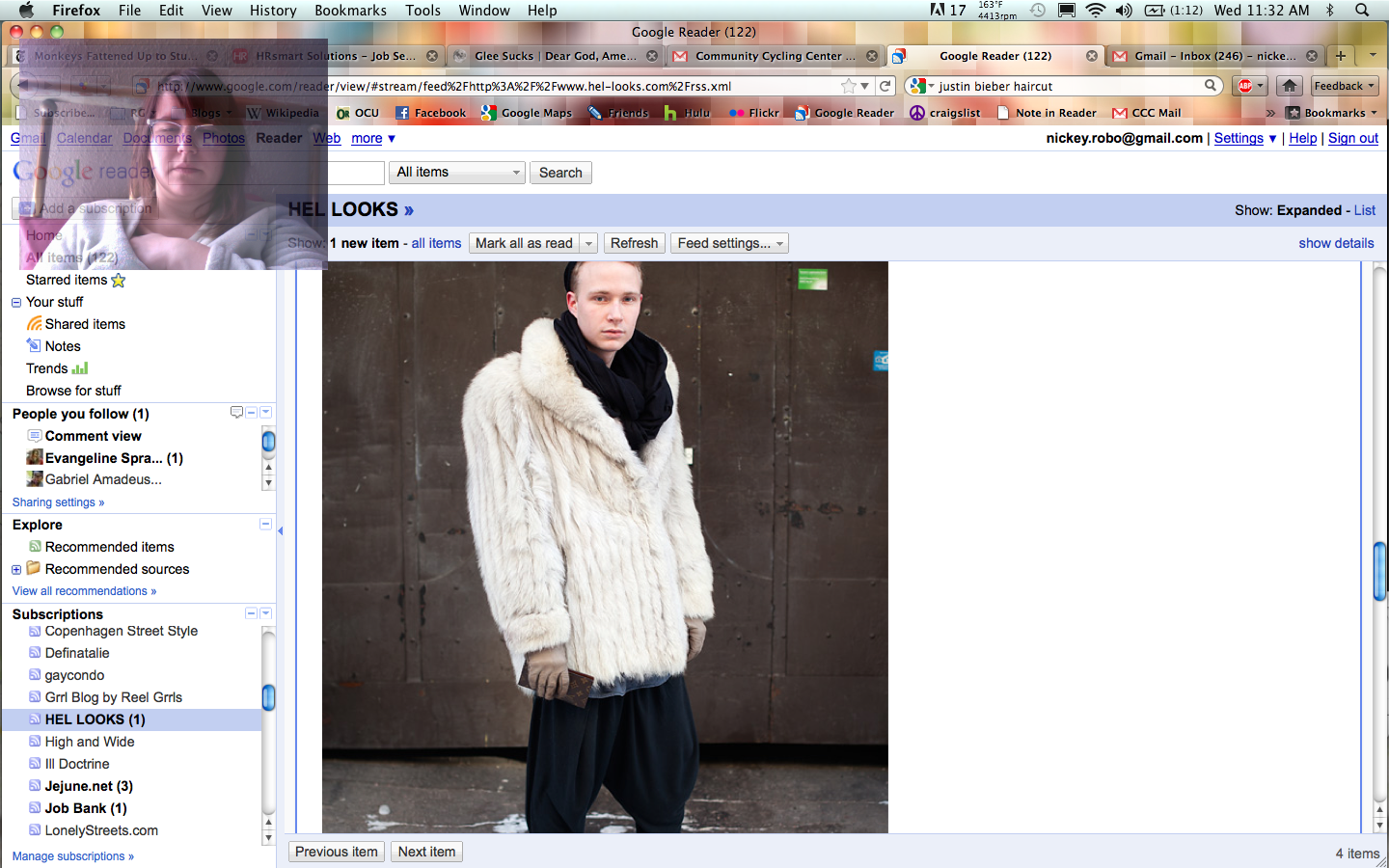This screenshot has height=868, width=1389.
Task: Bookmark the page with the star icon
Action: pos(849,86)
